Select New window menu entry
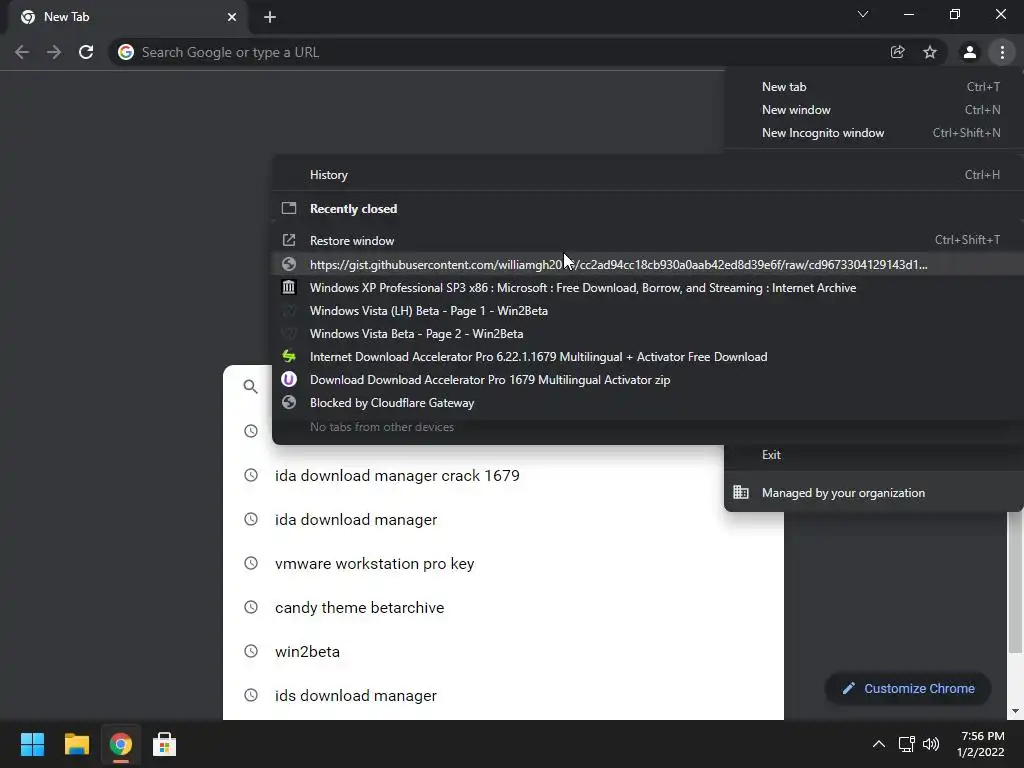1024x768 pixels. click(874, 110)
